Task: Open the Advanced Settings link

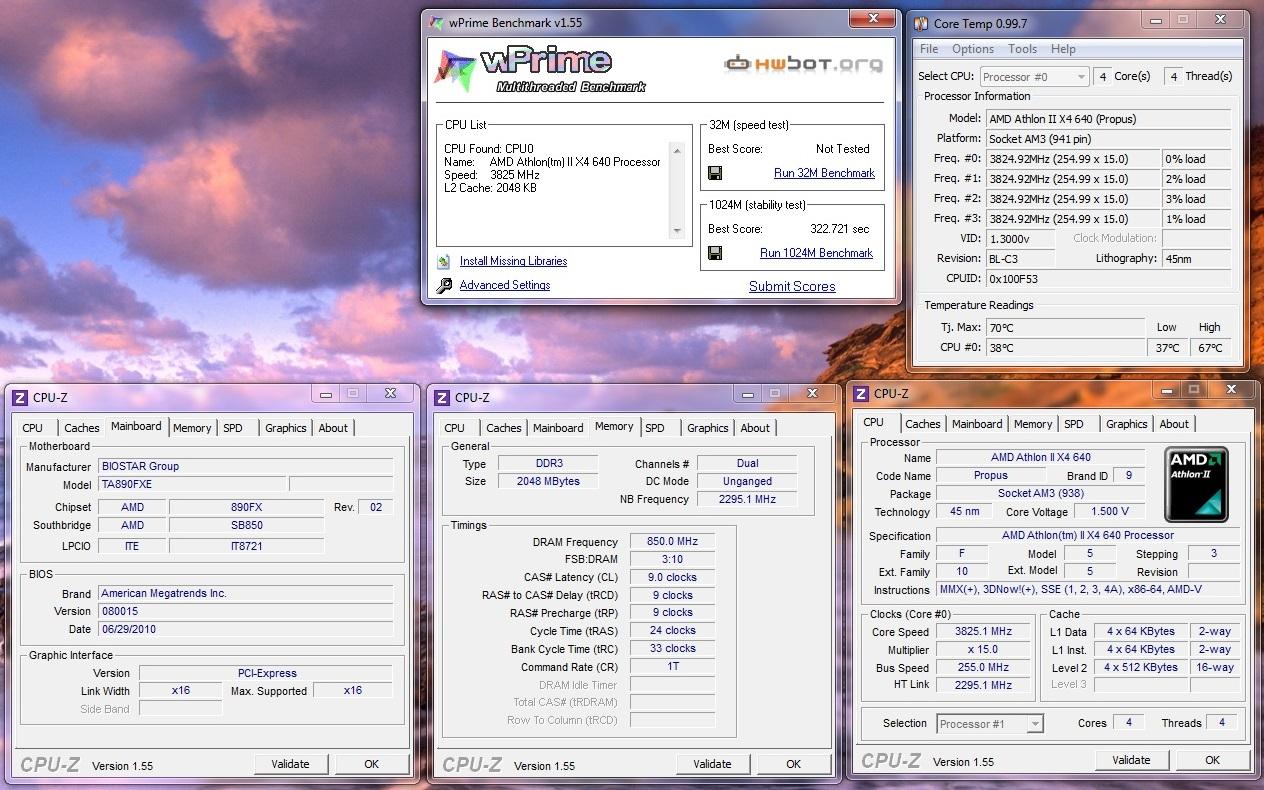Action: click(x=505, y=285)
